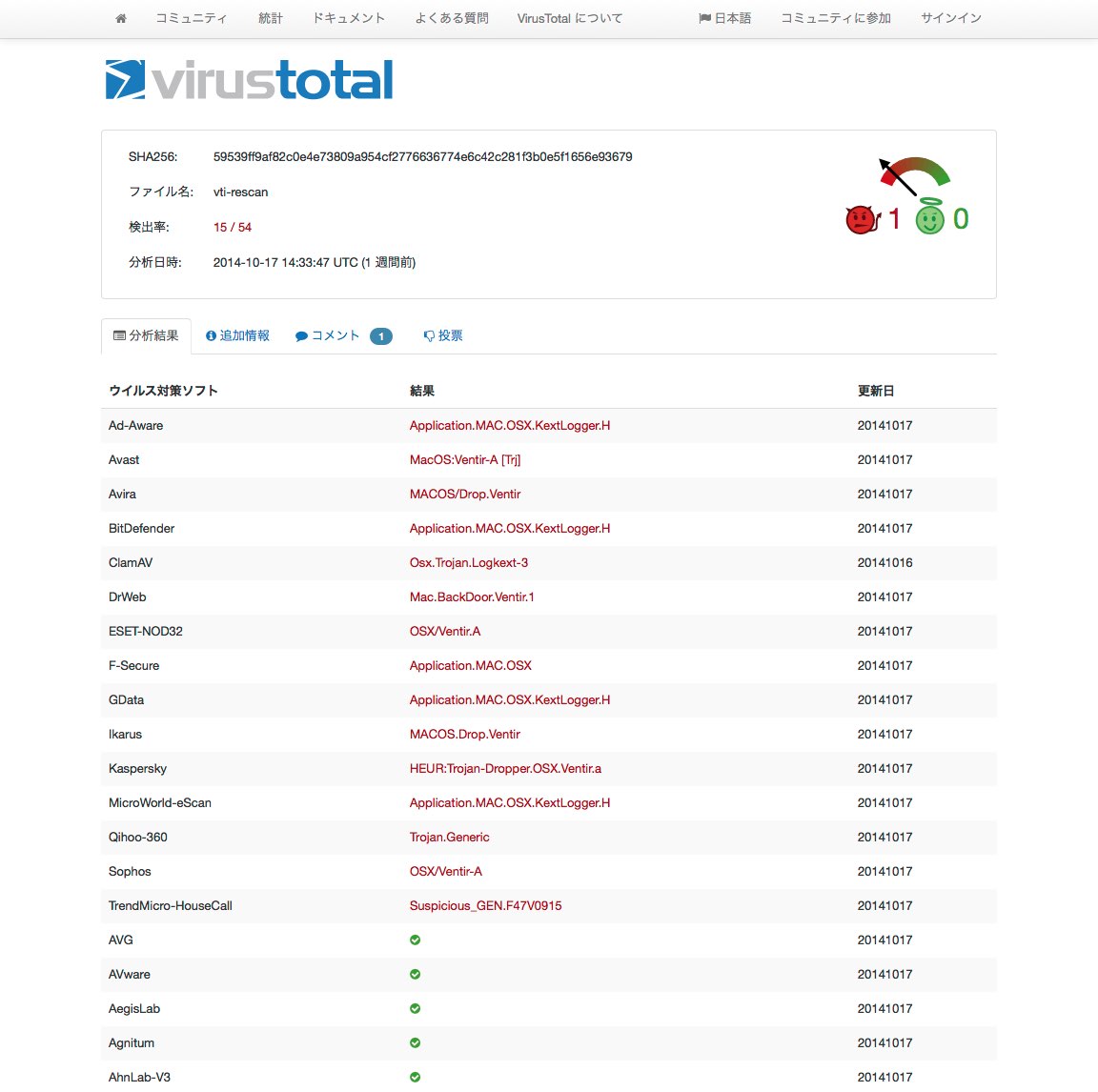Open the コミュニティ menu
1098x1092 pixels.
point(192,19)
